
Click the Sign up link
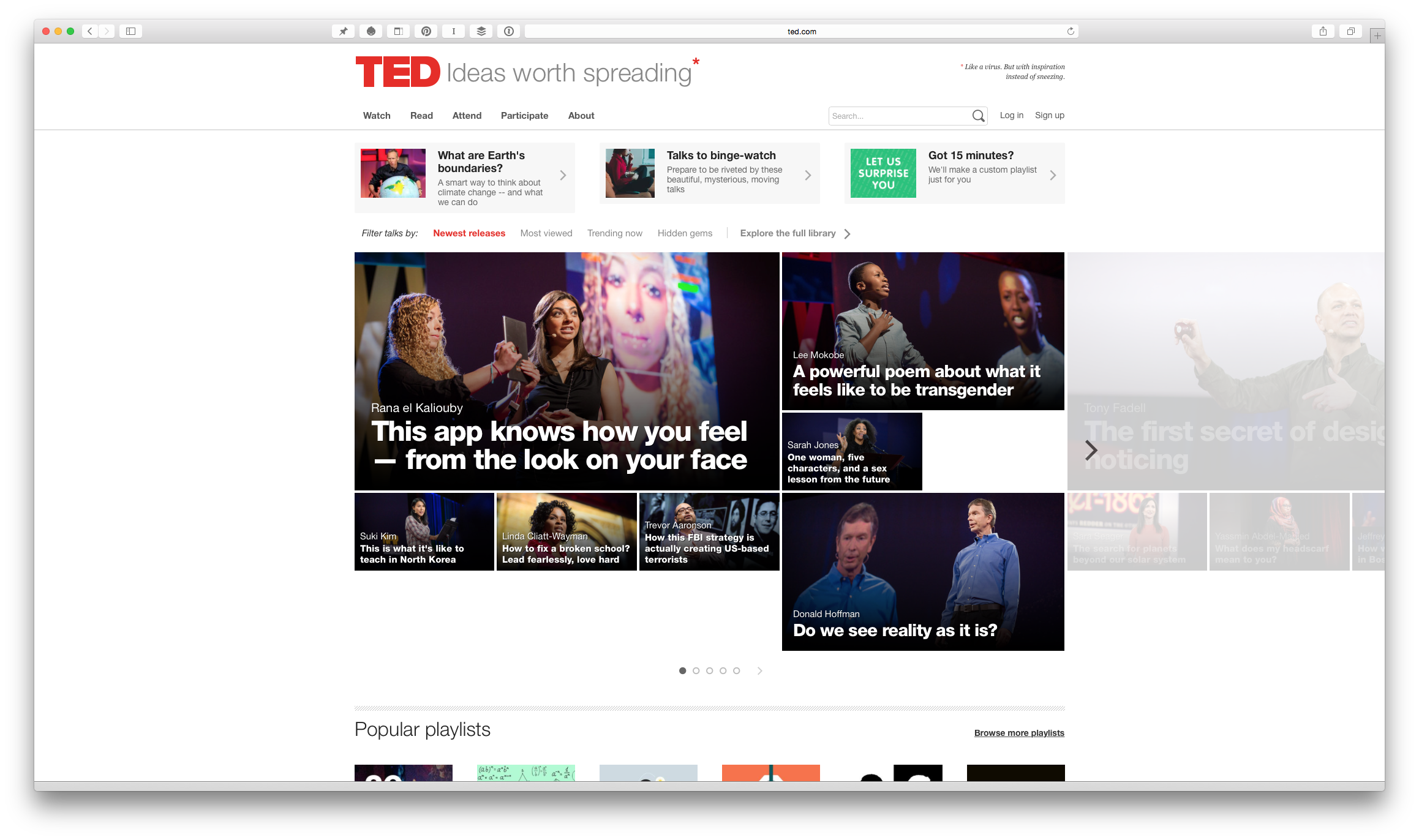coord(1050,115)
